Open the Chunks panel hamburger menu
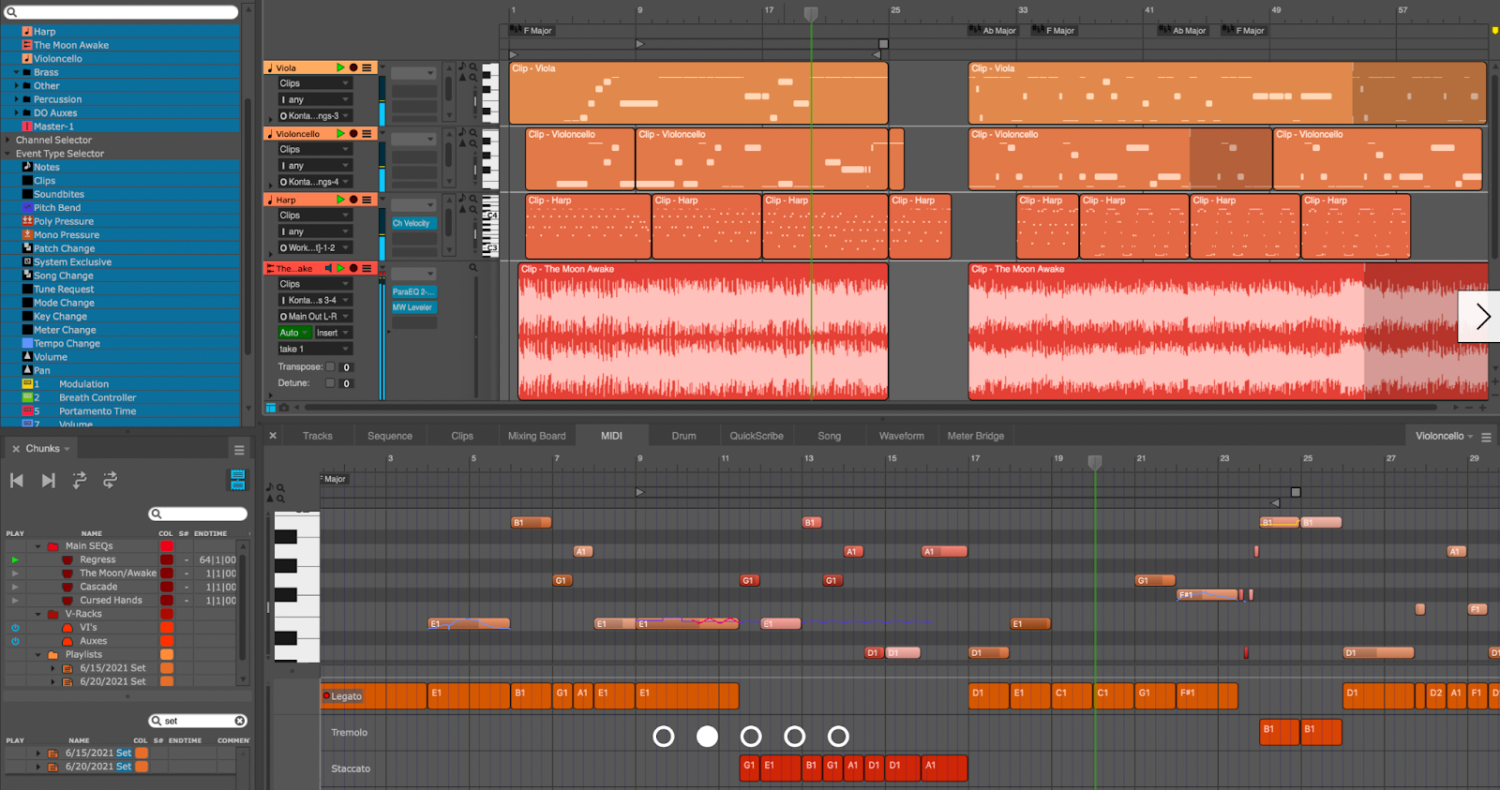 click(239, 449)
